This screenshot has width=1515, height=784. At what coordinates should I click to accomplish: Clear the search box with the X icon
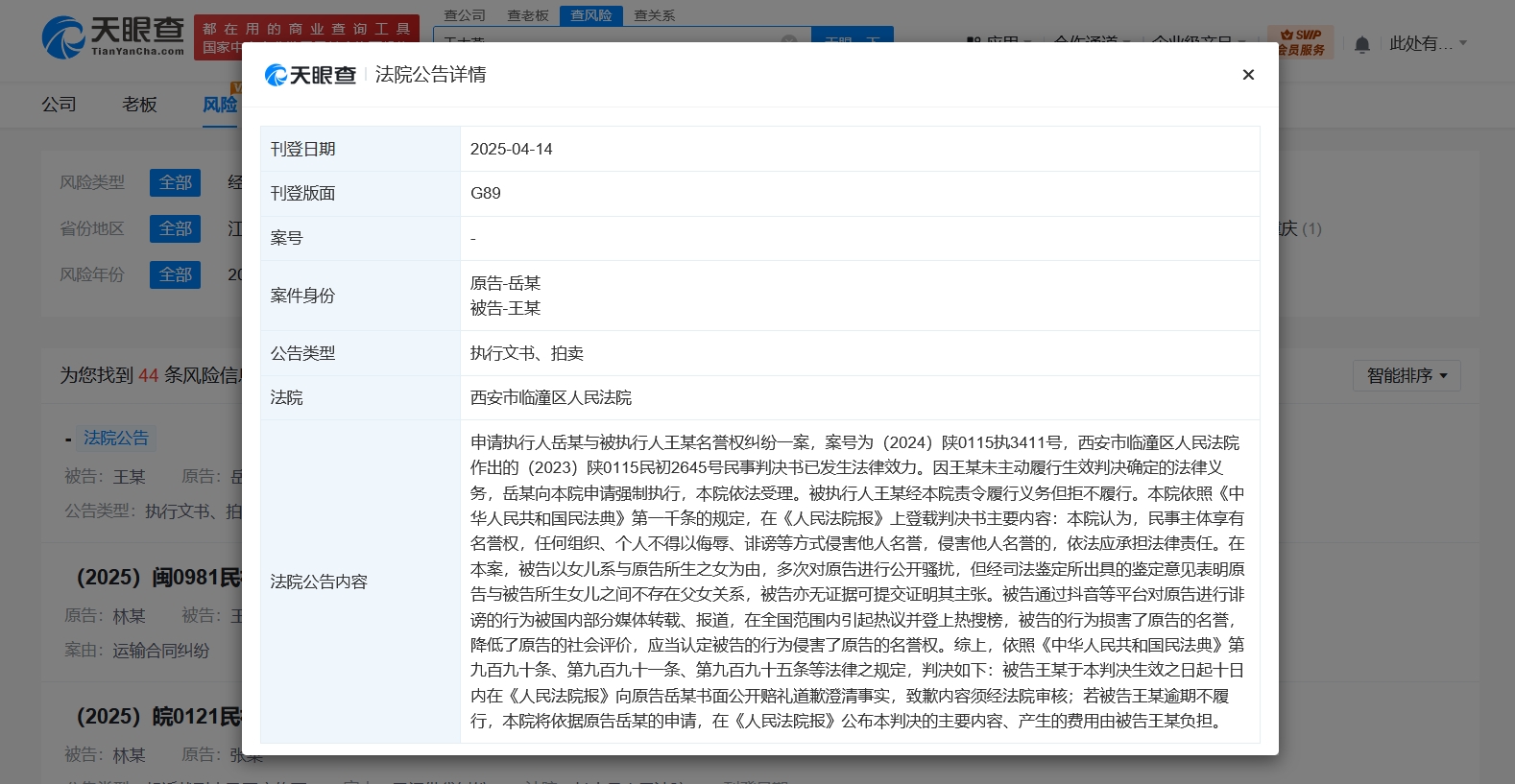click(789, 41)
